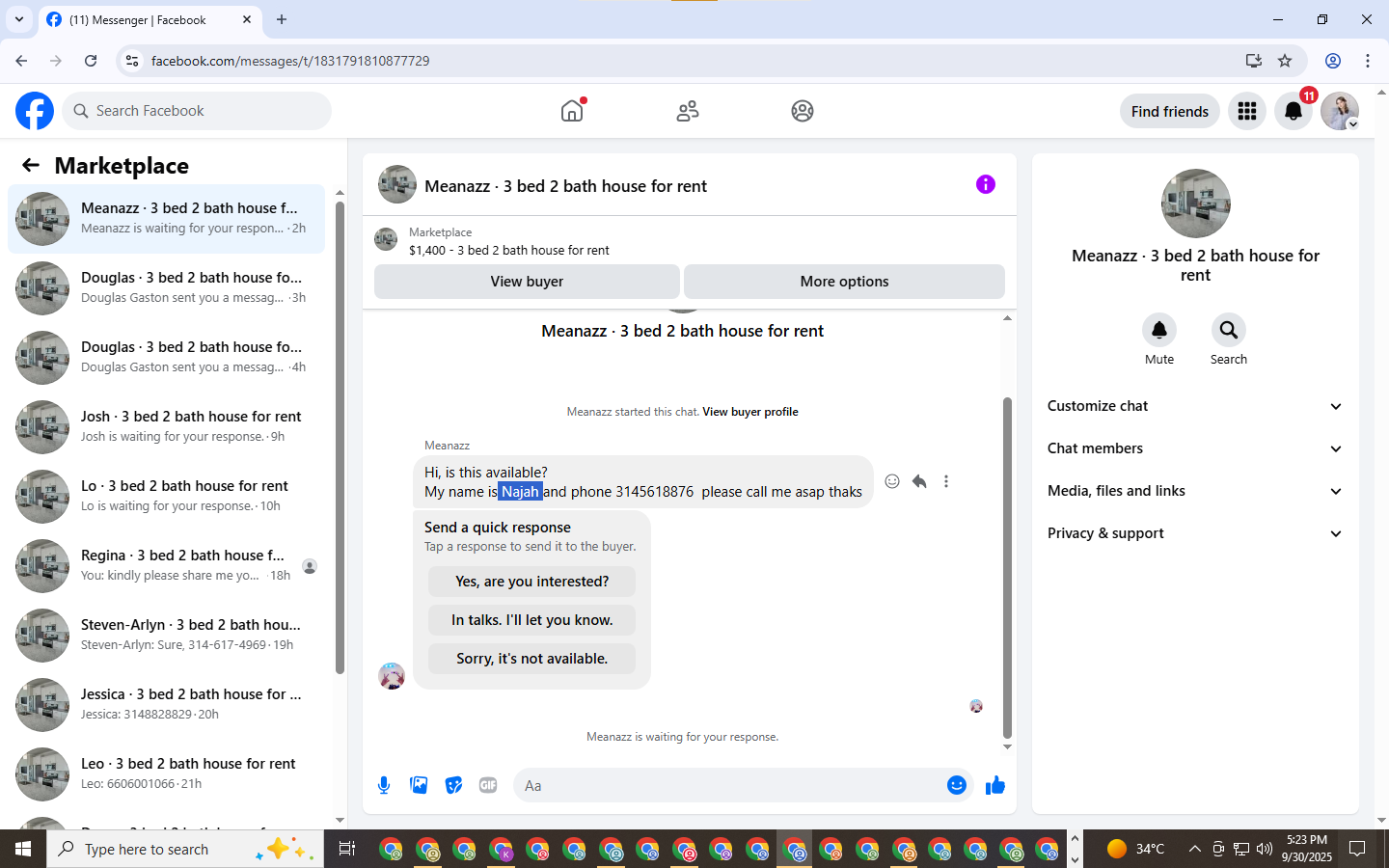
Task: Open Douglas conversation from 3h ago
Action: pyautogui.click(x=166, y=288)
